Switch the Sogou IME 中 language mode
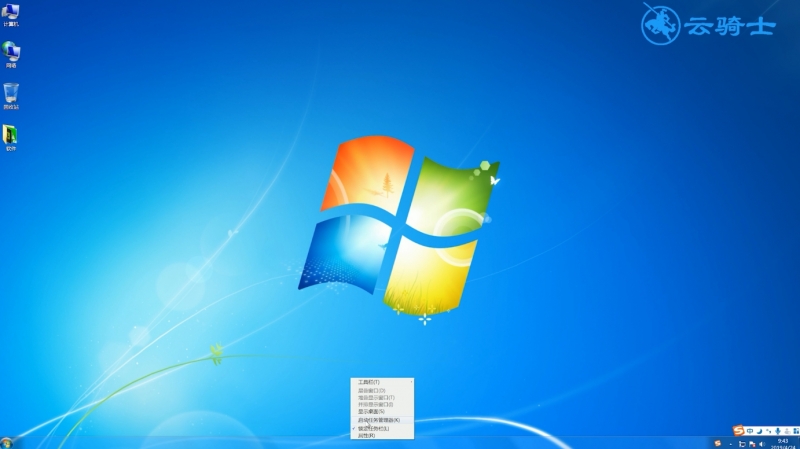Screen dimensions: 800x449 coord(750,431)
